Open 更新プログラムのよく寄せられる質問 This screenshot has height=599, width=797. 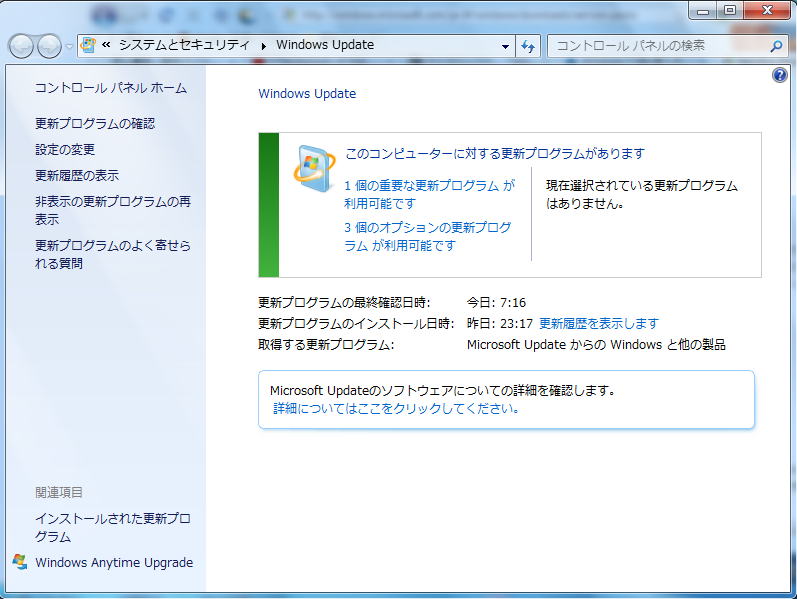pyautogui.click(x=112, y=254)
